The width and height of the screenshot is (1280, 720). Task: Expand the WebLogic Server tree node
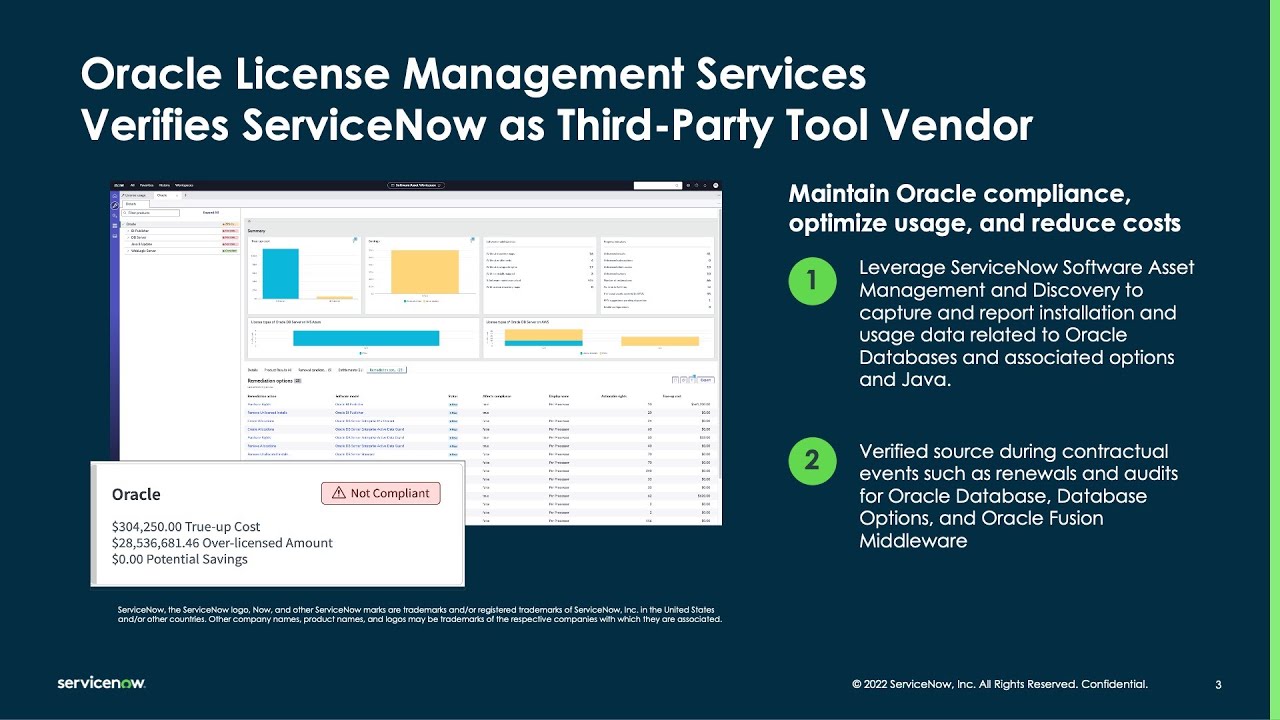coord(128,251)
